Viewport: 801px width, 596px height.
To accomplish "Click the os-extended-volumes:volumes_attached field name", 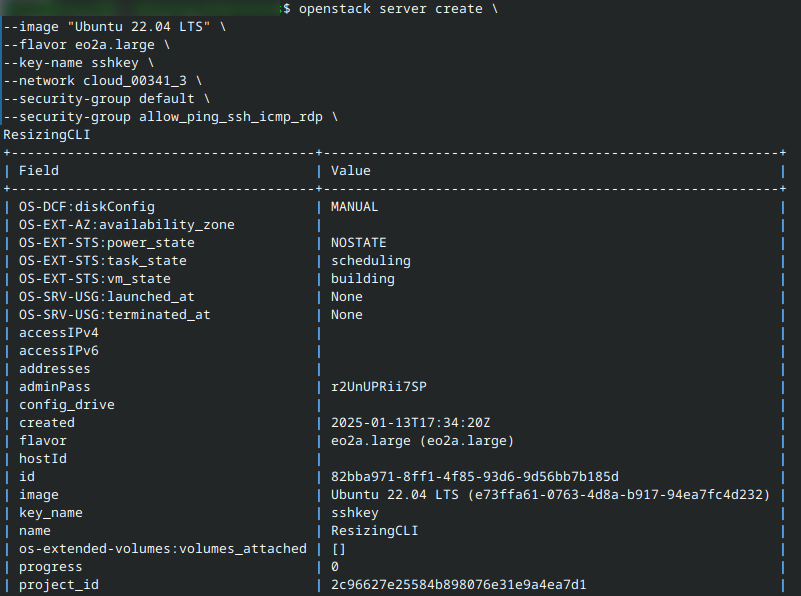I will 163,548.
